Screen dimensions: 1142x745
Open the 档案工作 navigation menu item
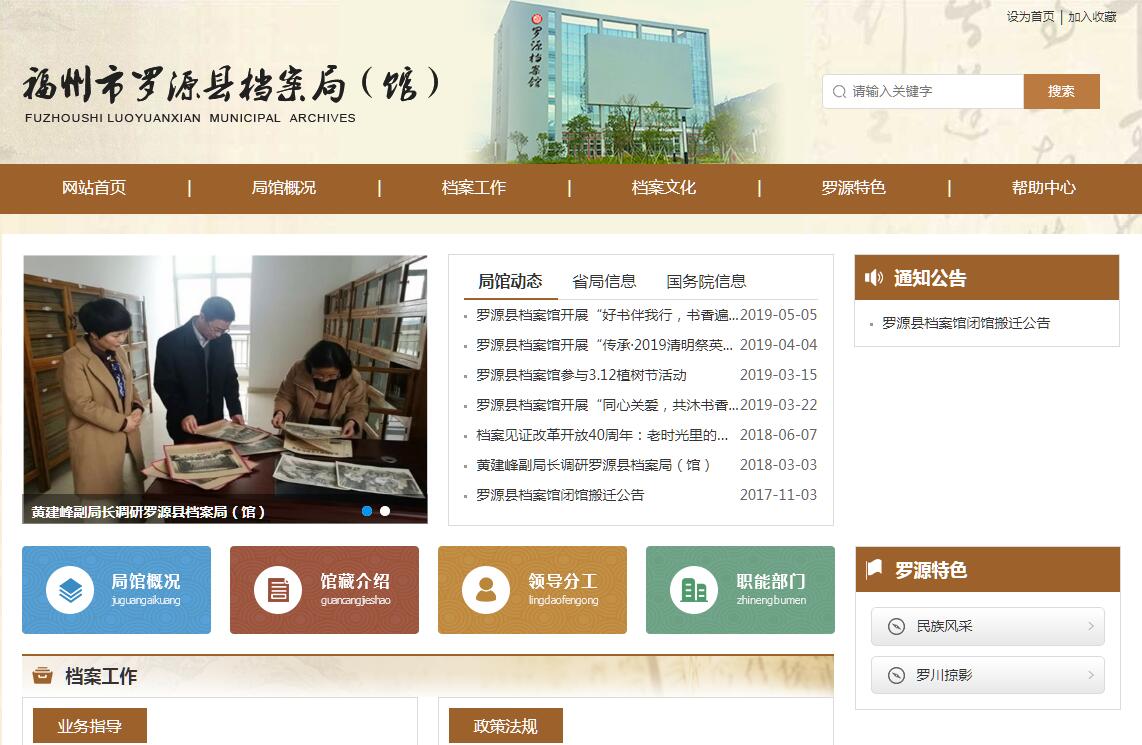[x=474, y=188]
